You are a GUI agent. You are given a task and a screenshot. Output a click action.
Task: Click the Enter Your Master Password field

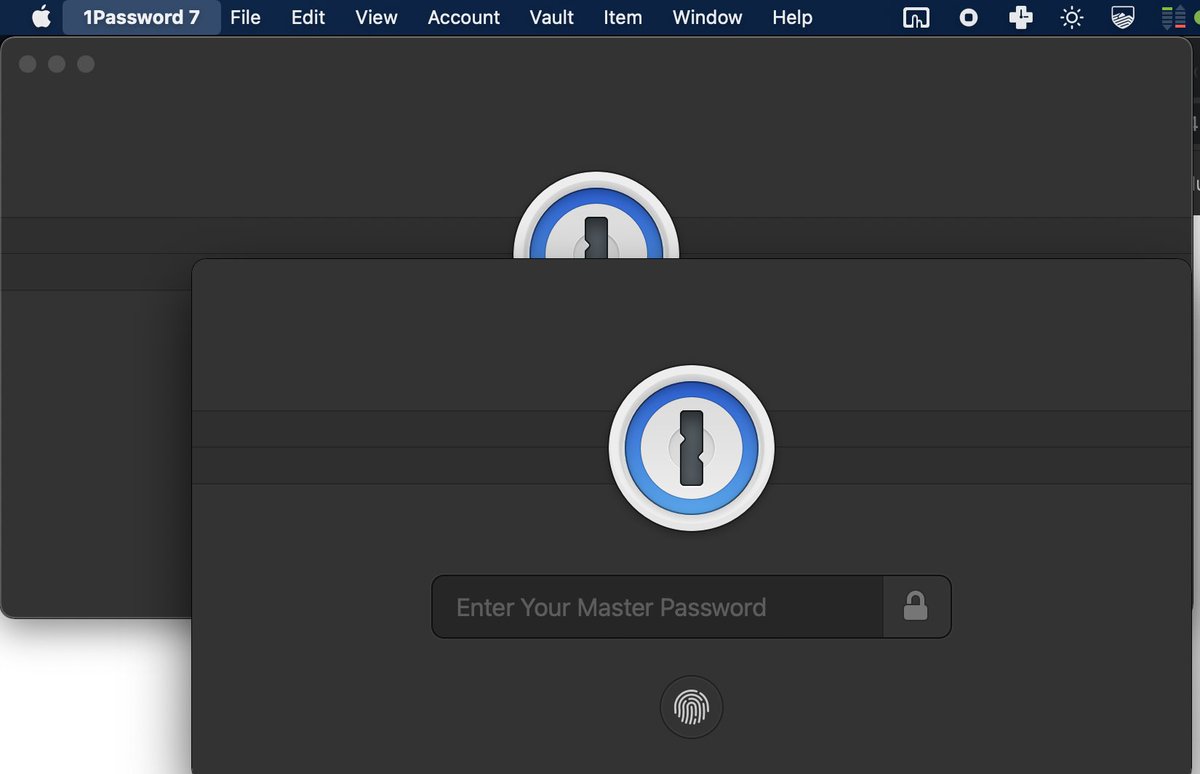[x=658, y=607]
